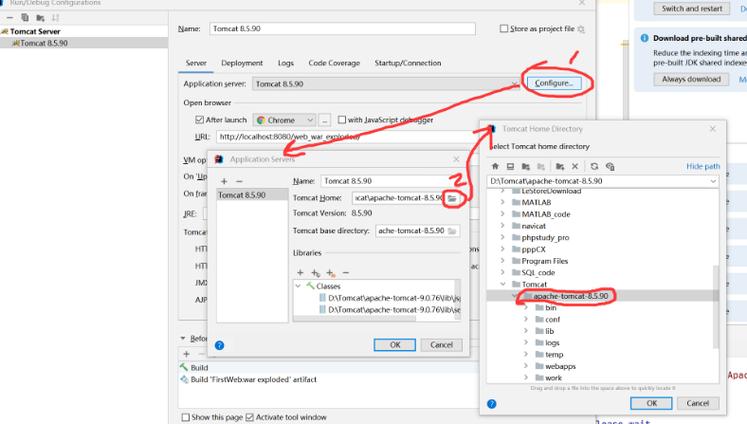Open path history dropdown in file chooser
The width and height of the screenshot is (747, 424).
713,181
